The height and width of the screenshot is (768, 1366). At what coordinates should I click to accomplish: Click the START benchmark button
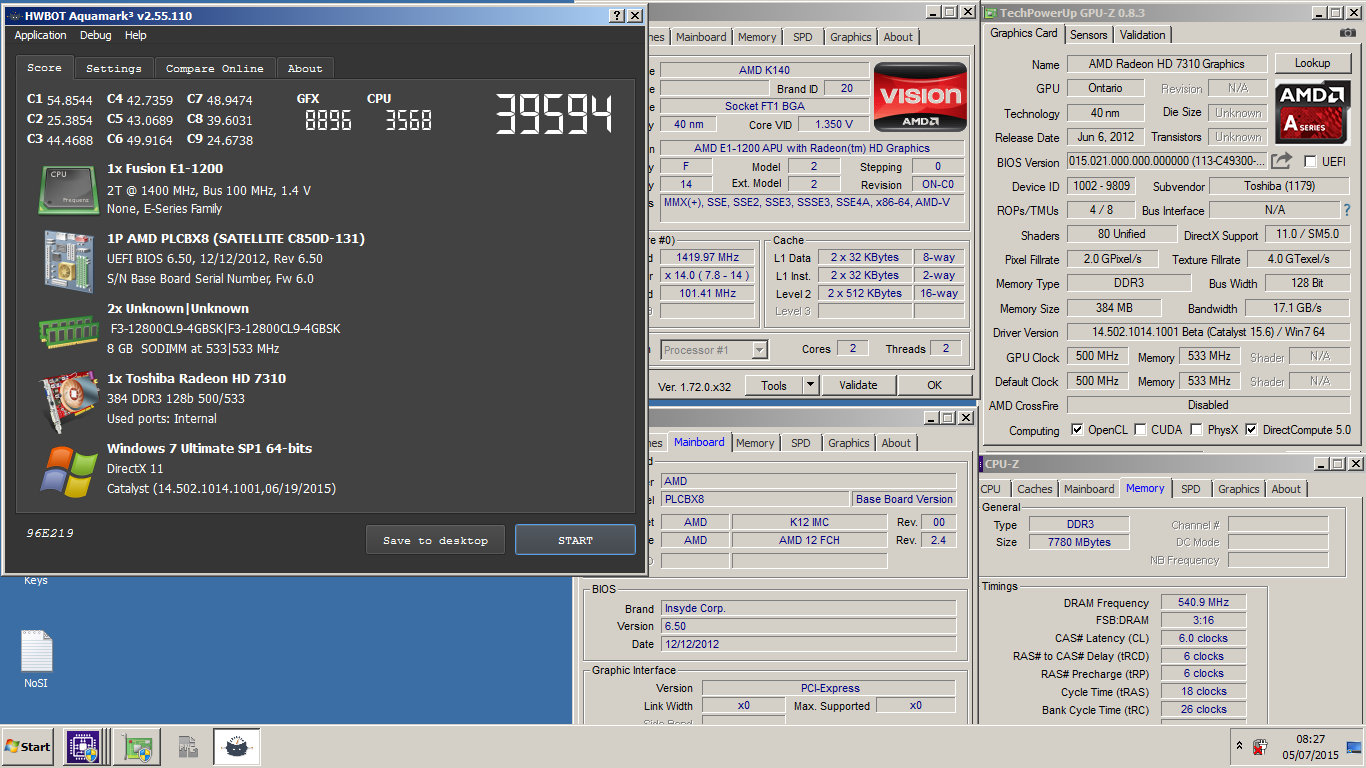click(575, 540)
